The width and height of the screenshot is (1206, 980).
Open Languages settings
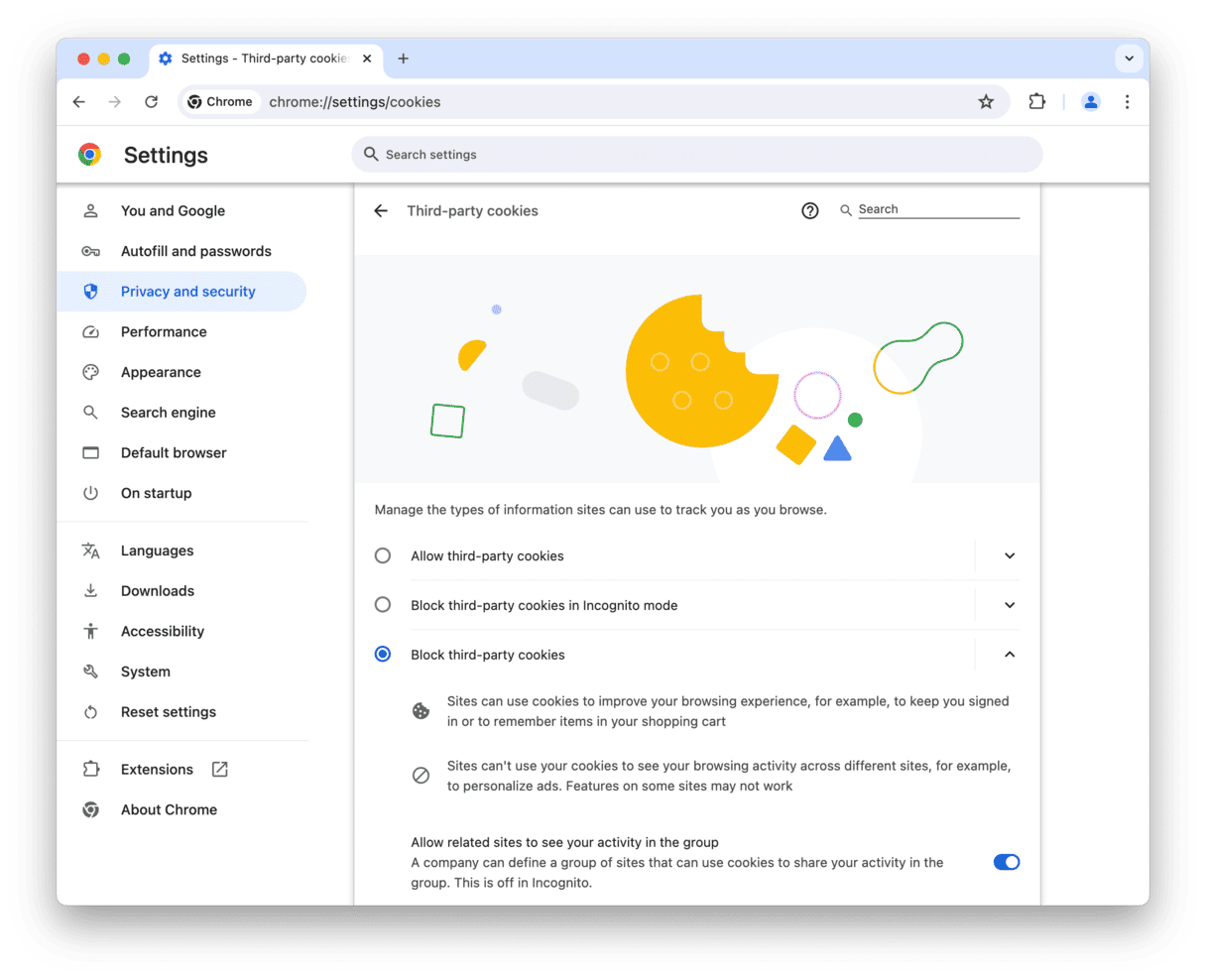181,551
